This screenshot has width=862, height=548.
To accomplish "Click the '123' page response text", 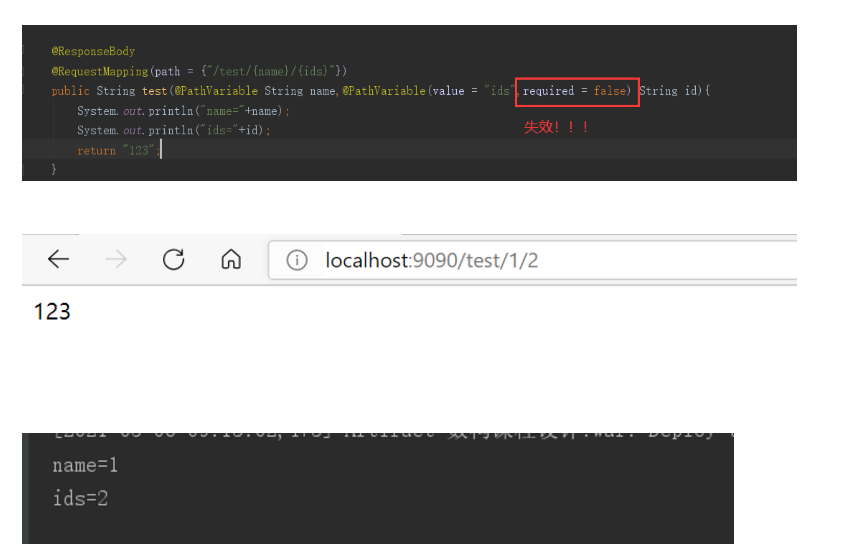I will (x=52, y=312).
